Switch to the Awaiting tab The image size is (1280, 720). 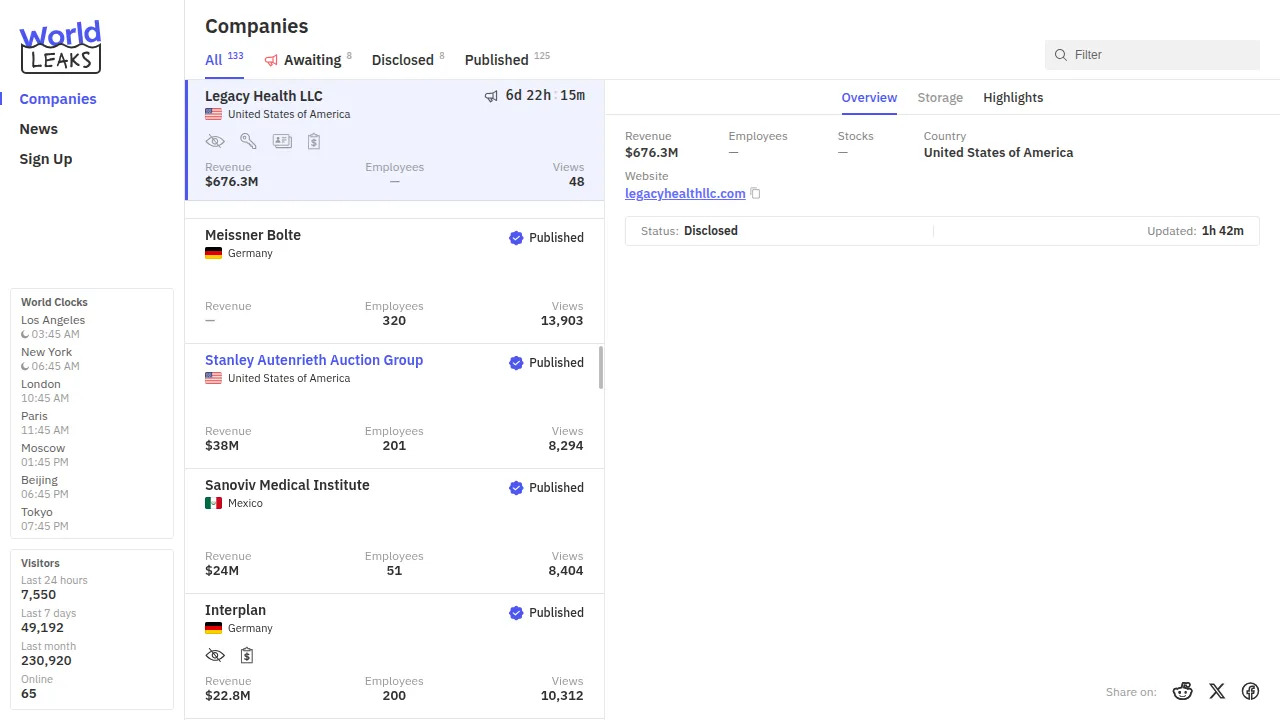coord(311,60)
